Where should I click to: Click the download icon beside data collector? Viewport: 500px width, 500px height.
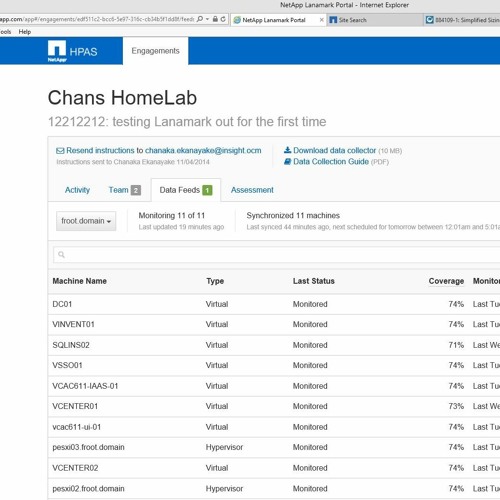(x=287, y=150)
